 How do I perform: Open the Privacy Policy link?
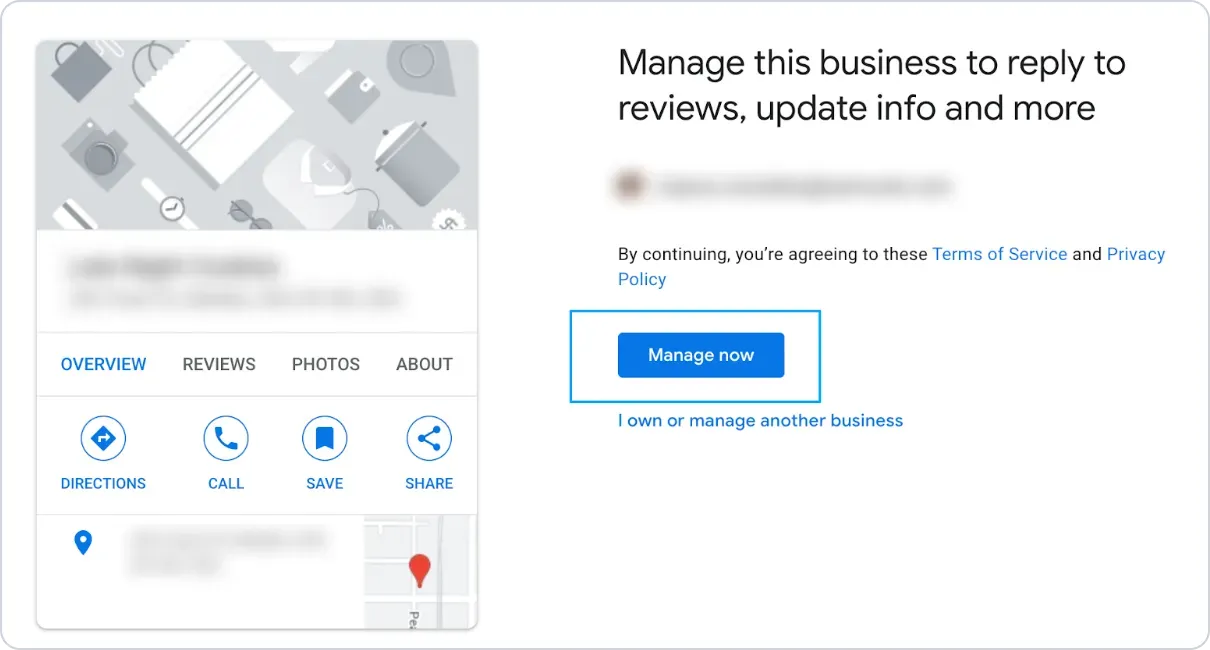[x=1135, y=254]
